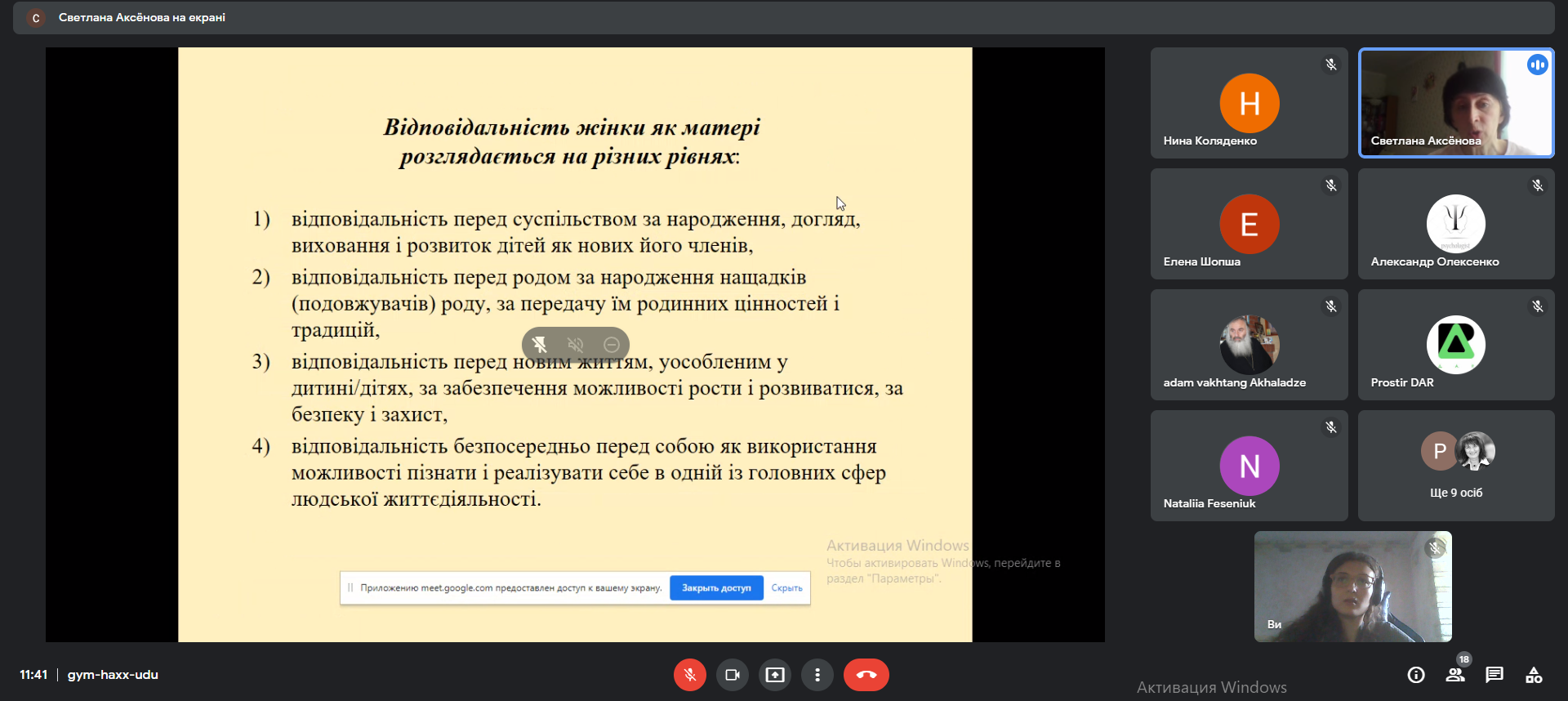Image resolution: width=1568 pixels, height=701 pixels.
Task: Click the present screen icon
Action: pos(774,675)
